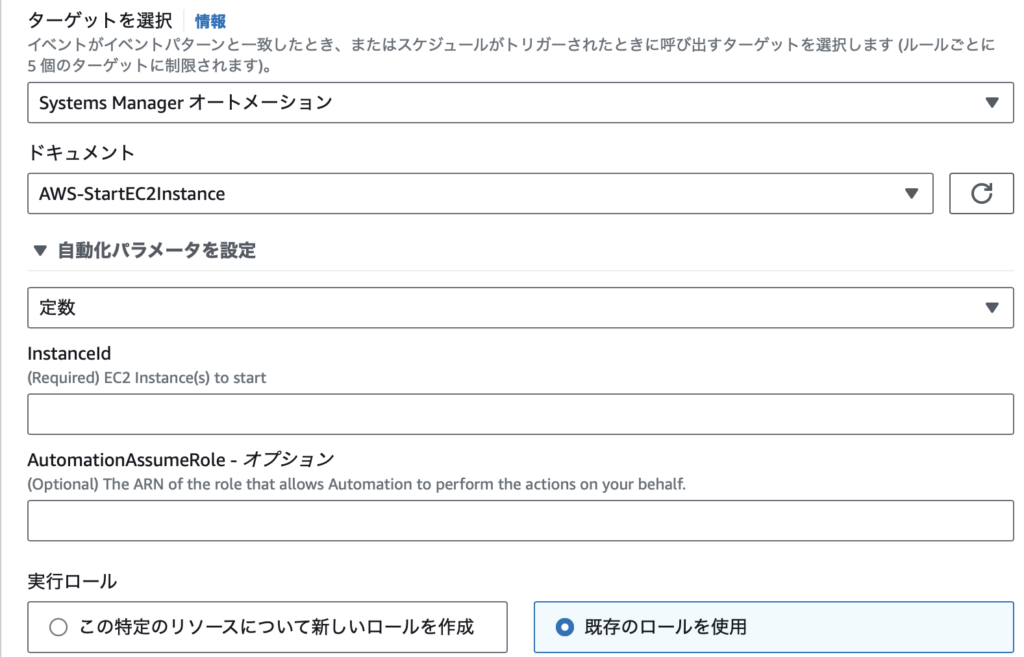
Task: Click the InstanceId field label
Action: pos(69,353)
